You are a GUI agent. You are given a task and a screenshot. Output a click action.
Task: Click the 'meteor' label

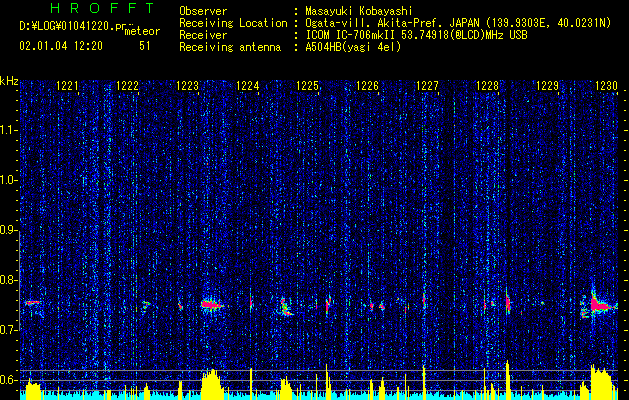point(142,31)
